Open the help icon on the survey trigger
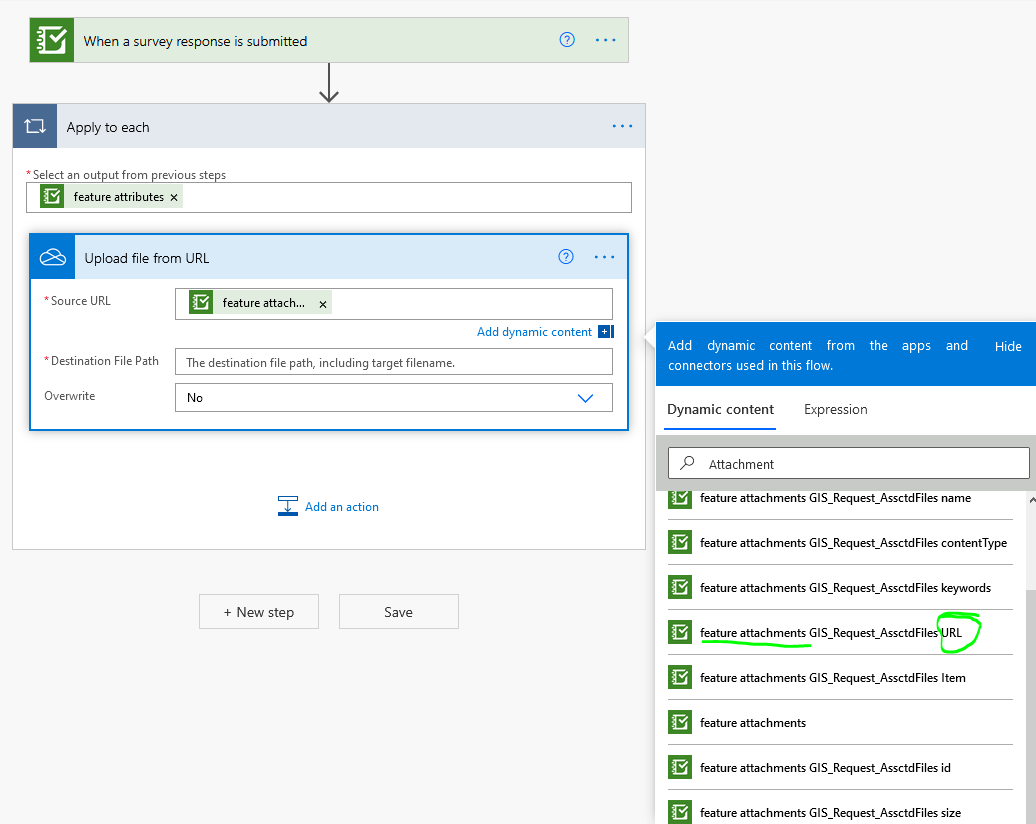The width and height of the screenshot is (1036, 824). (x=567, y=40)
